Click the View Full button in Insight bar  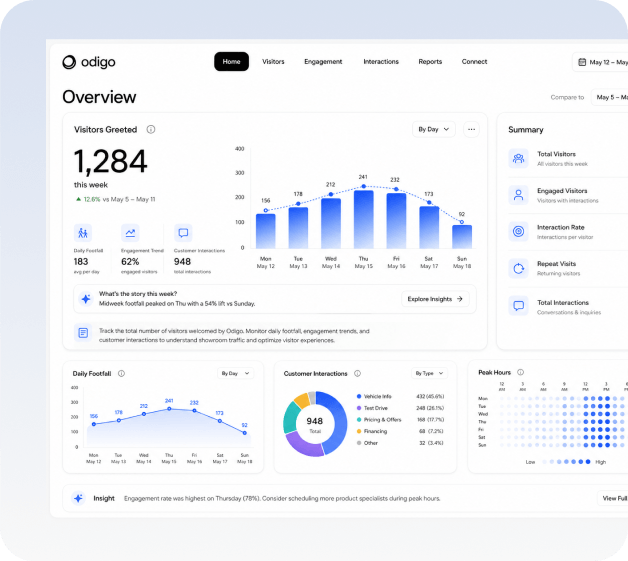point(613,498)
